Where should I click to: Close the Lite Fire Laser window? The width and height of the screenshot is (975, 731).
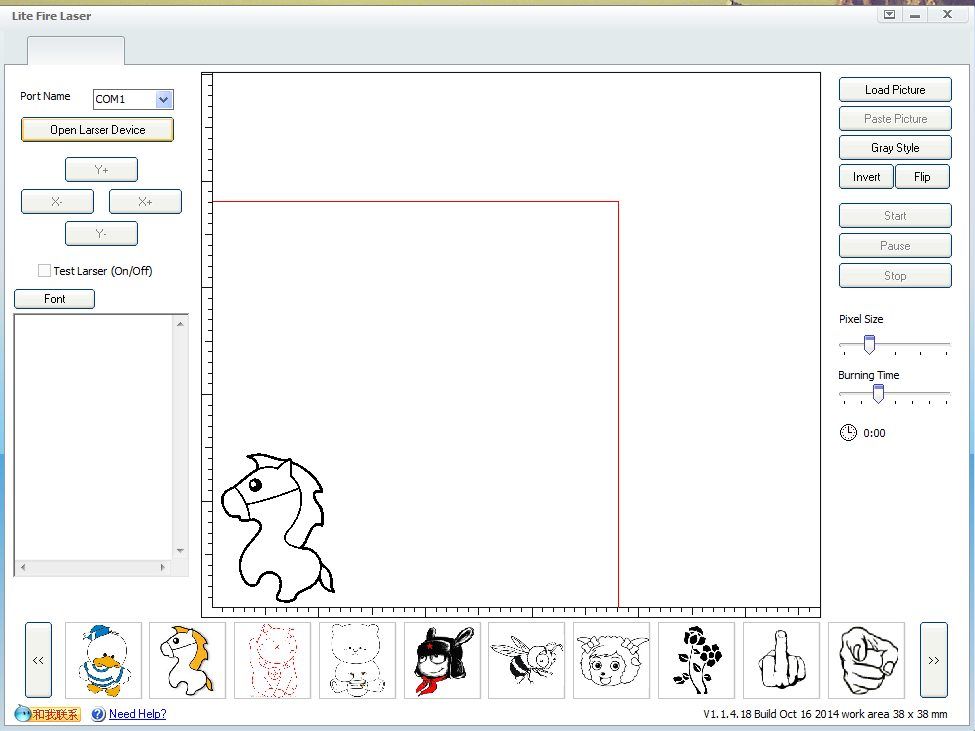point(947,14)
